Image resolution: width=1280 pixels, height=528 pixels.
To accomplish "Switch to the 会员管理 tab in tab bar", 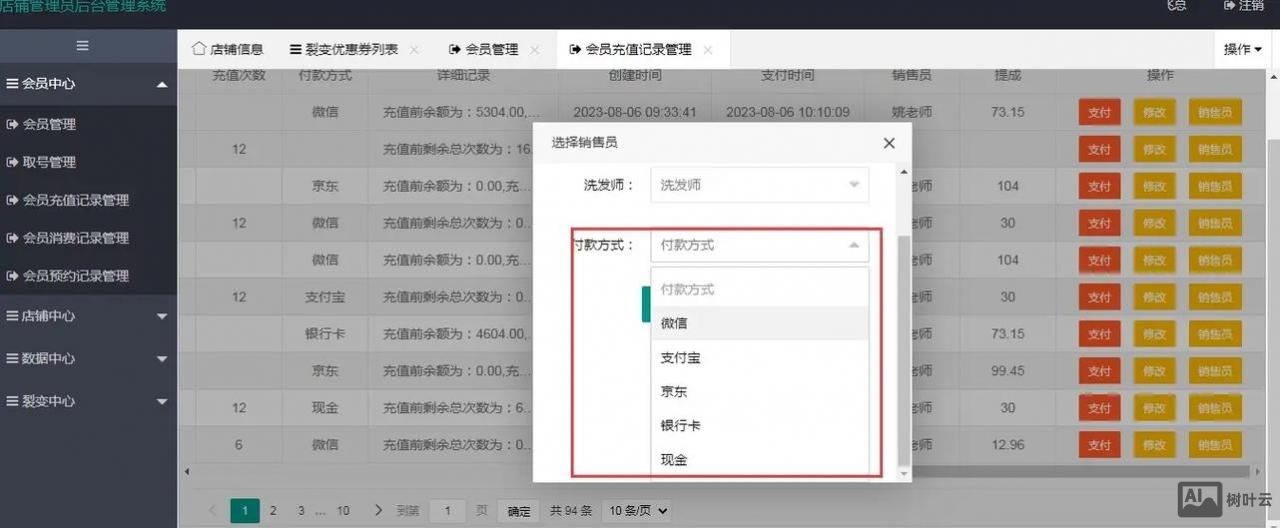I will (484, 49).
